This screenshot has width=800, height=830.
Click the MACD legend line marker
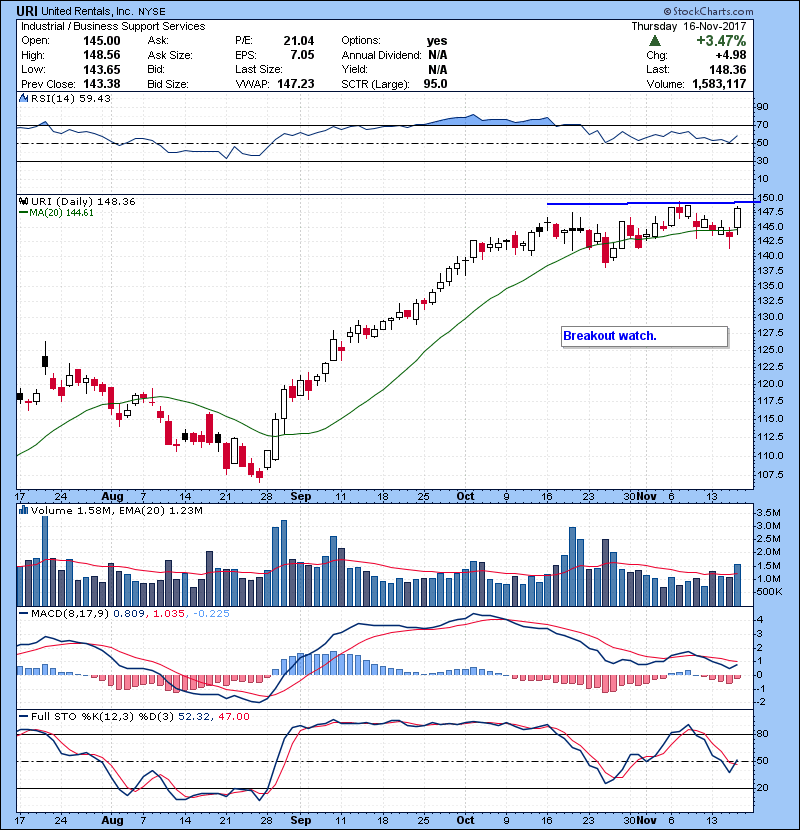[23, 614]
